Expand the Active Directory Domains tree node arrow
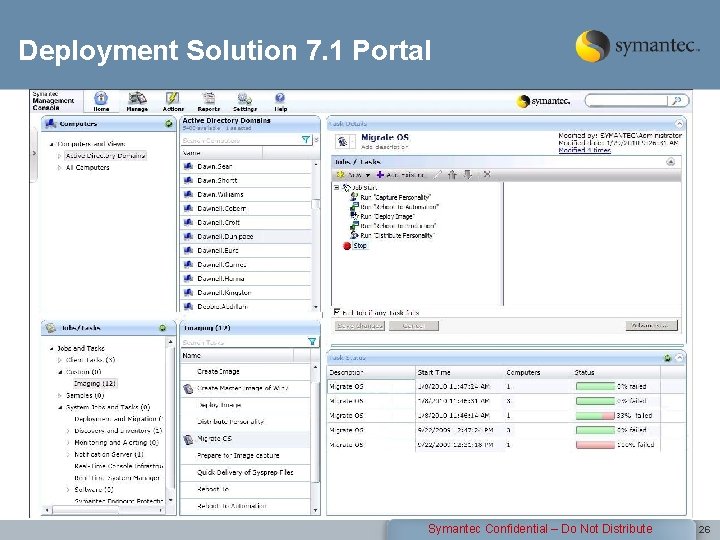Viewport: 720px width, 540px height. 59,156
